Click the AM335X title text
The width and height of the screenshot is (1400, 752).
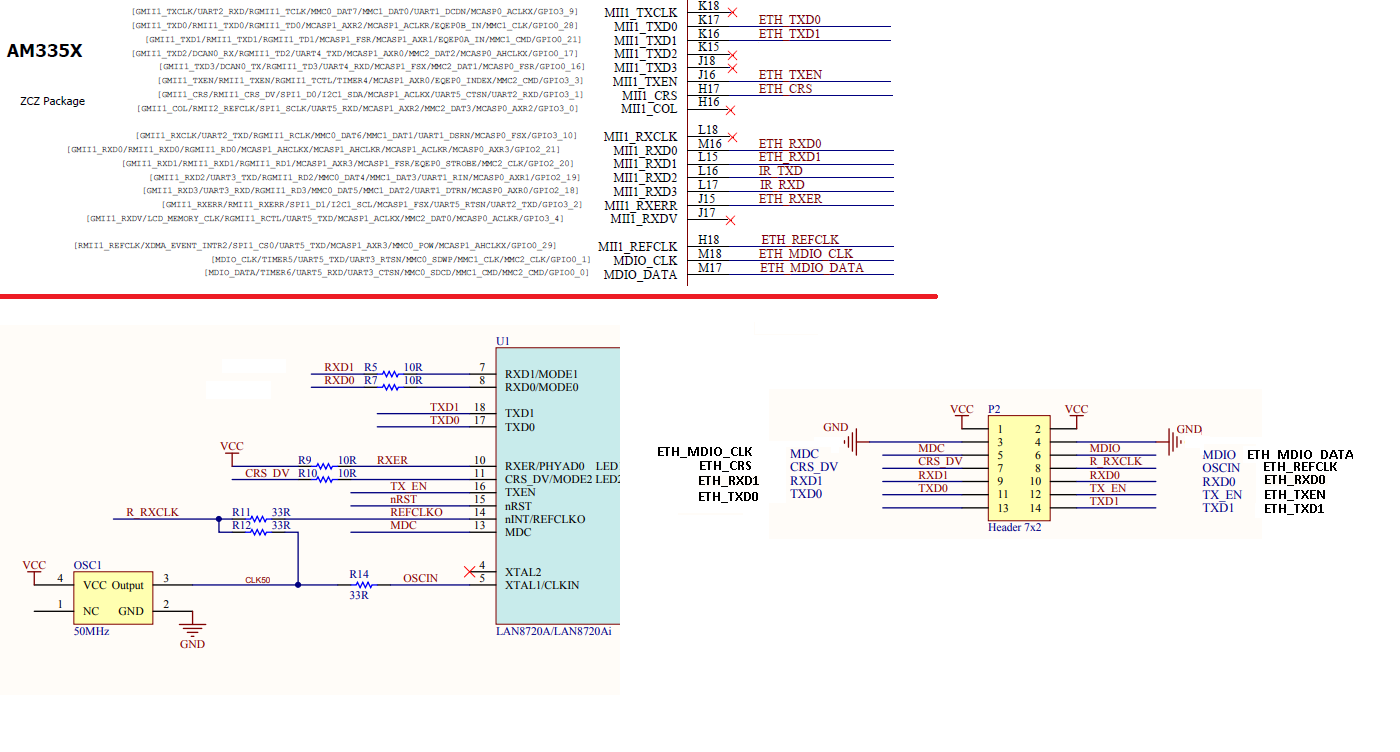coord(45,51)
